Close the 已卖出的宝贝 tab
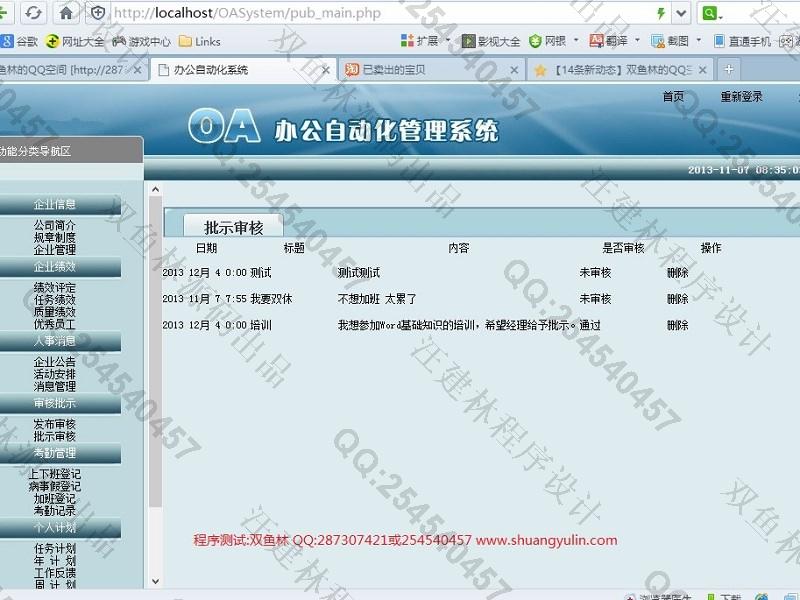Viewport: 800px width, 600px height. click(514, 70)
